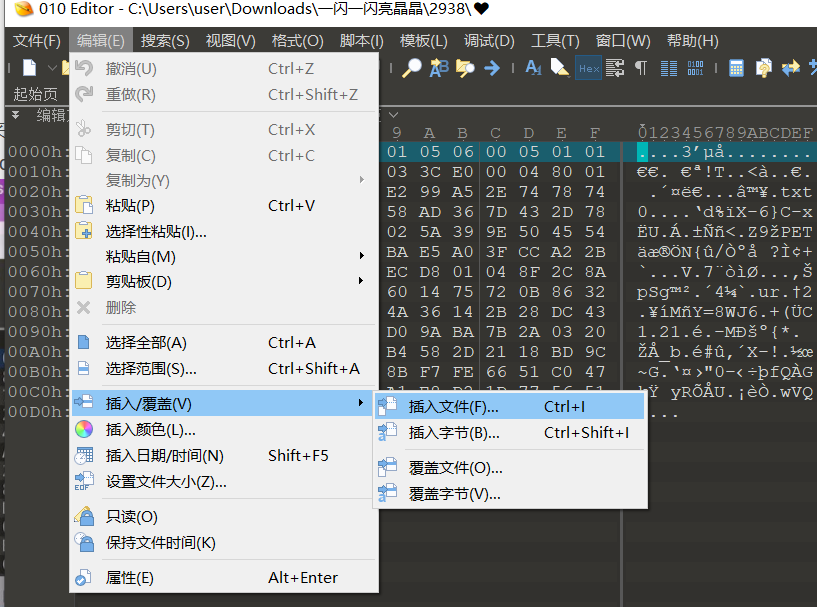
Task: Open 插入颜色(L)... color picker entry
Action: tap(150, 430)
